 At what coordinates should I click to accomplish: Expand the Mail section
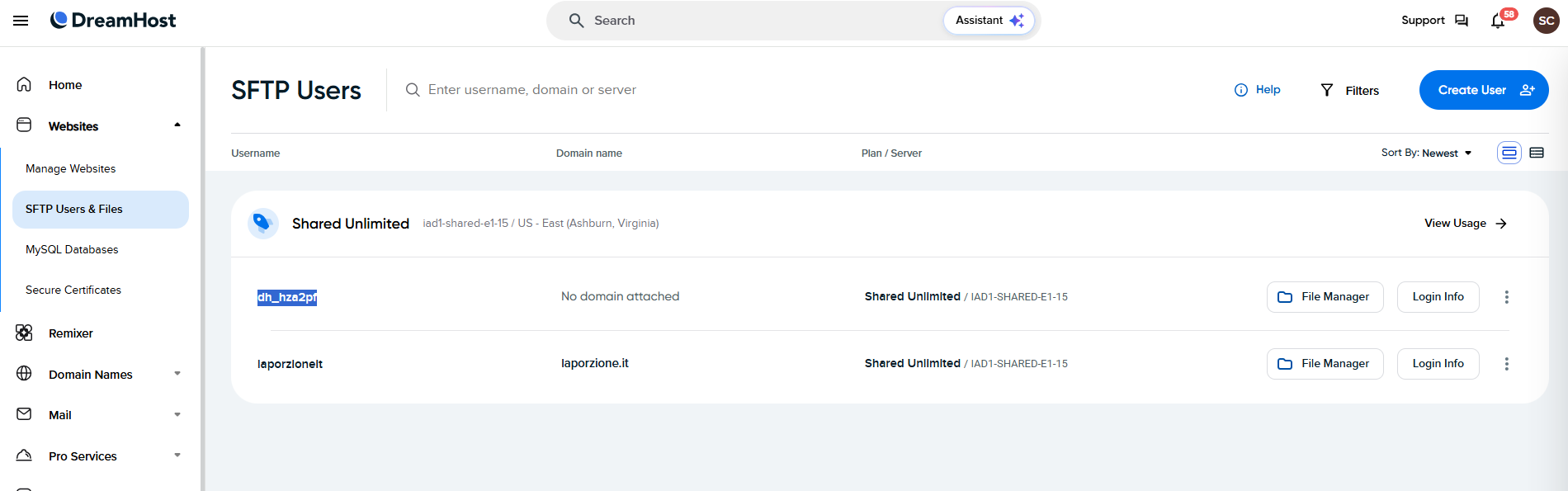click(177, 415)
